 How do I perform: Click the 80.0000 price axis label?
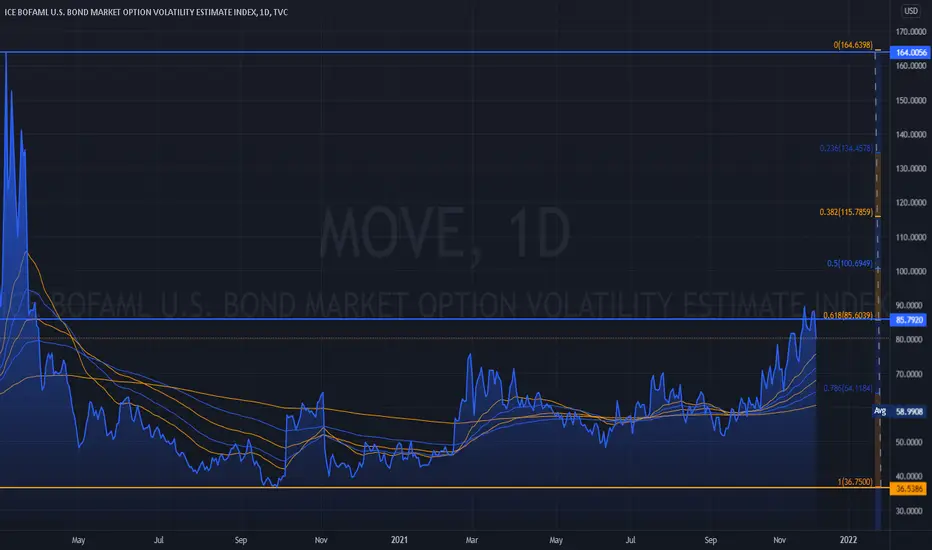coord(911,340)
